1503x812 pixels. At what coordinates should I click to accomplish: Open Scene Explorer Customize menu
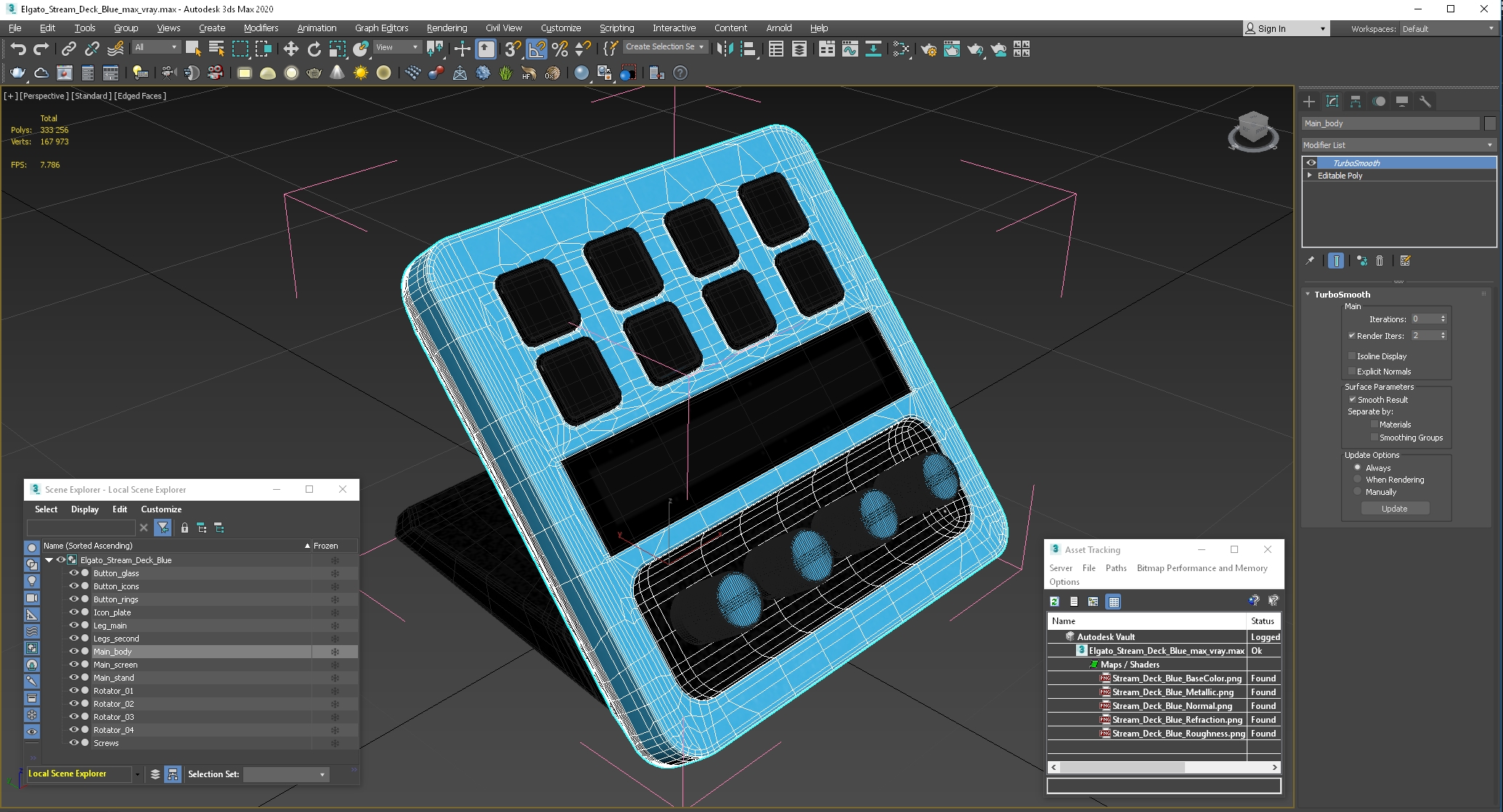[x=161, y=509]
